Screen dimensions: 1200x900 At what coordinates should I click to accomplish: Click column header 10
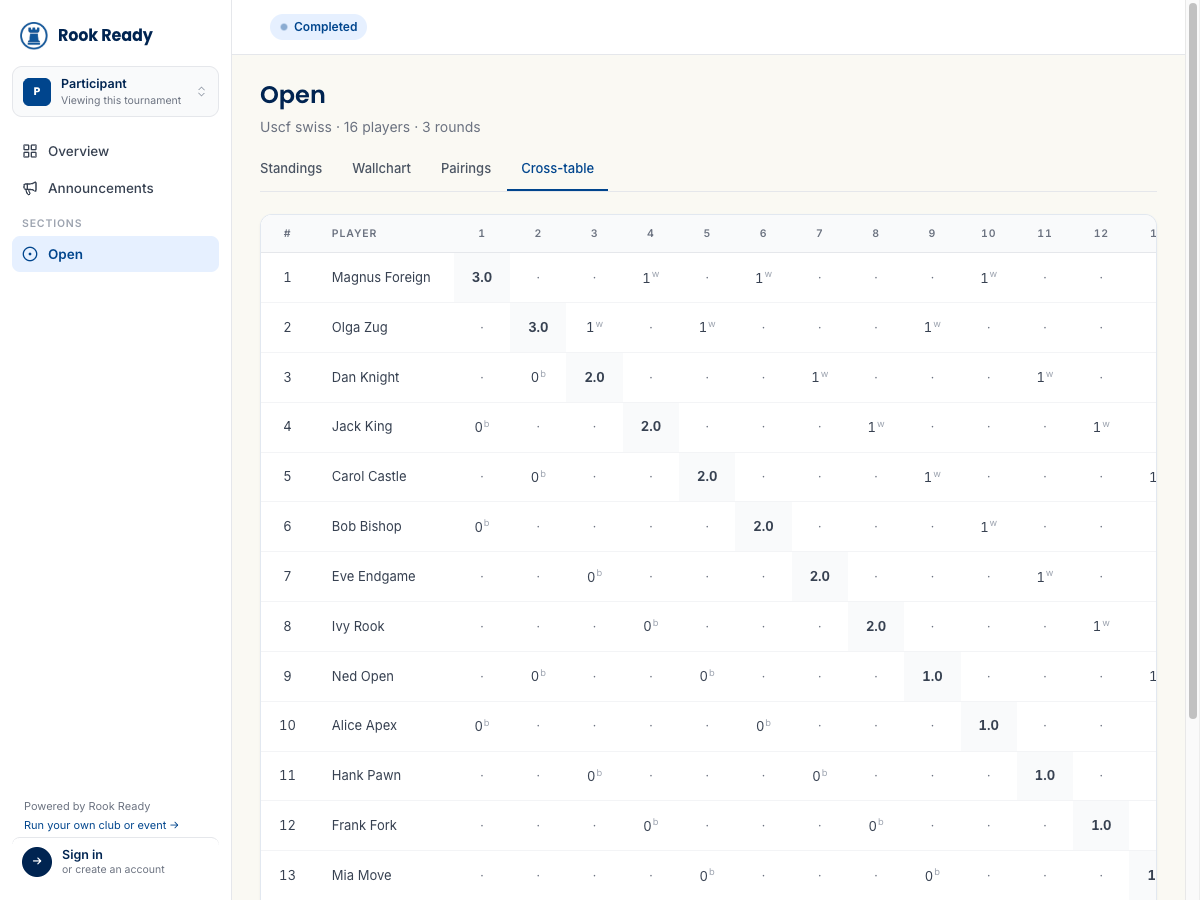pos(988,233)
